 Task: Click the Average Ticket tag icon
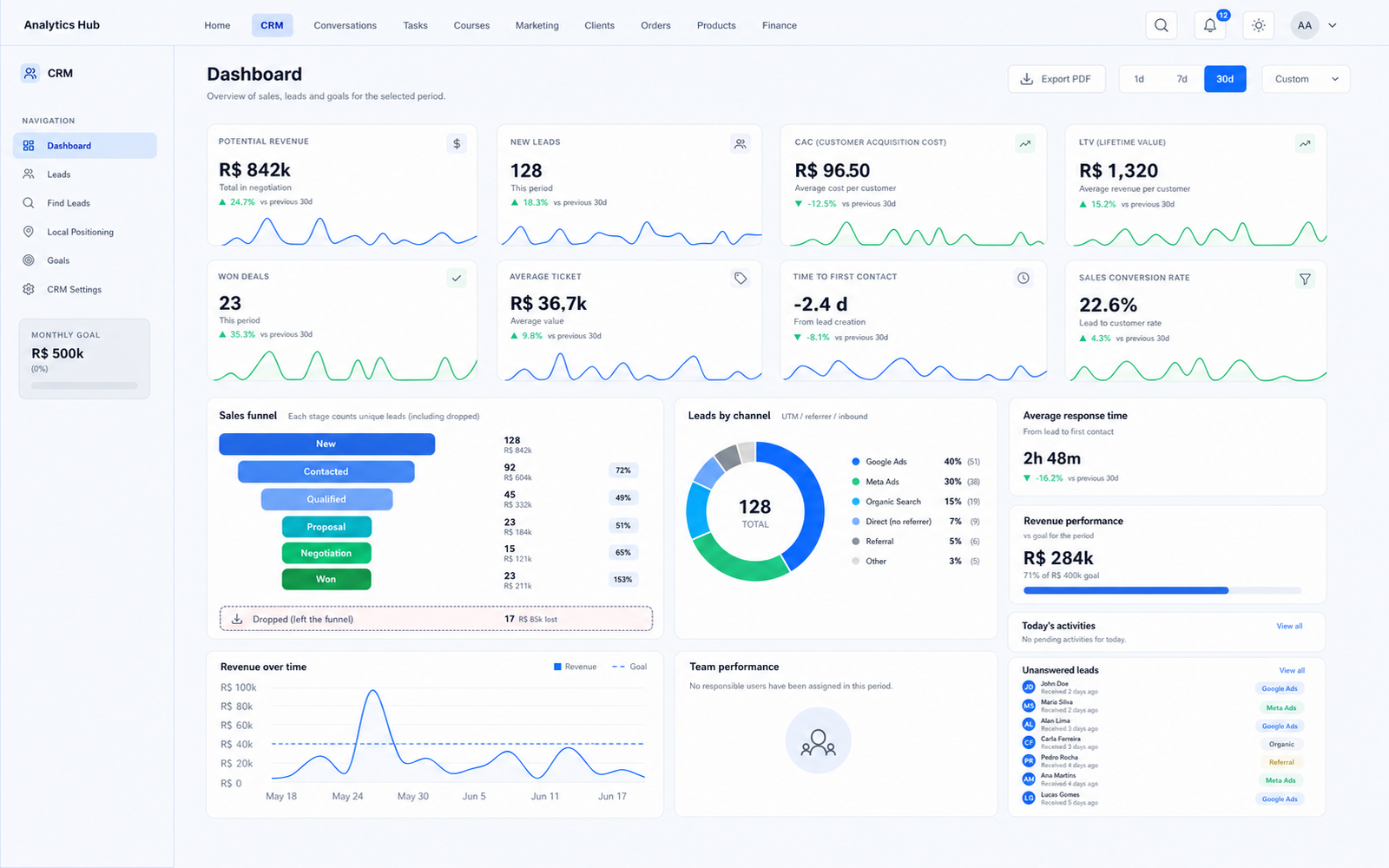[740, 278]
